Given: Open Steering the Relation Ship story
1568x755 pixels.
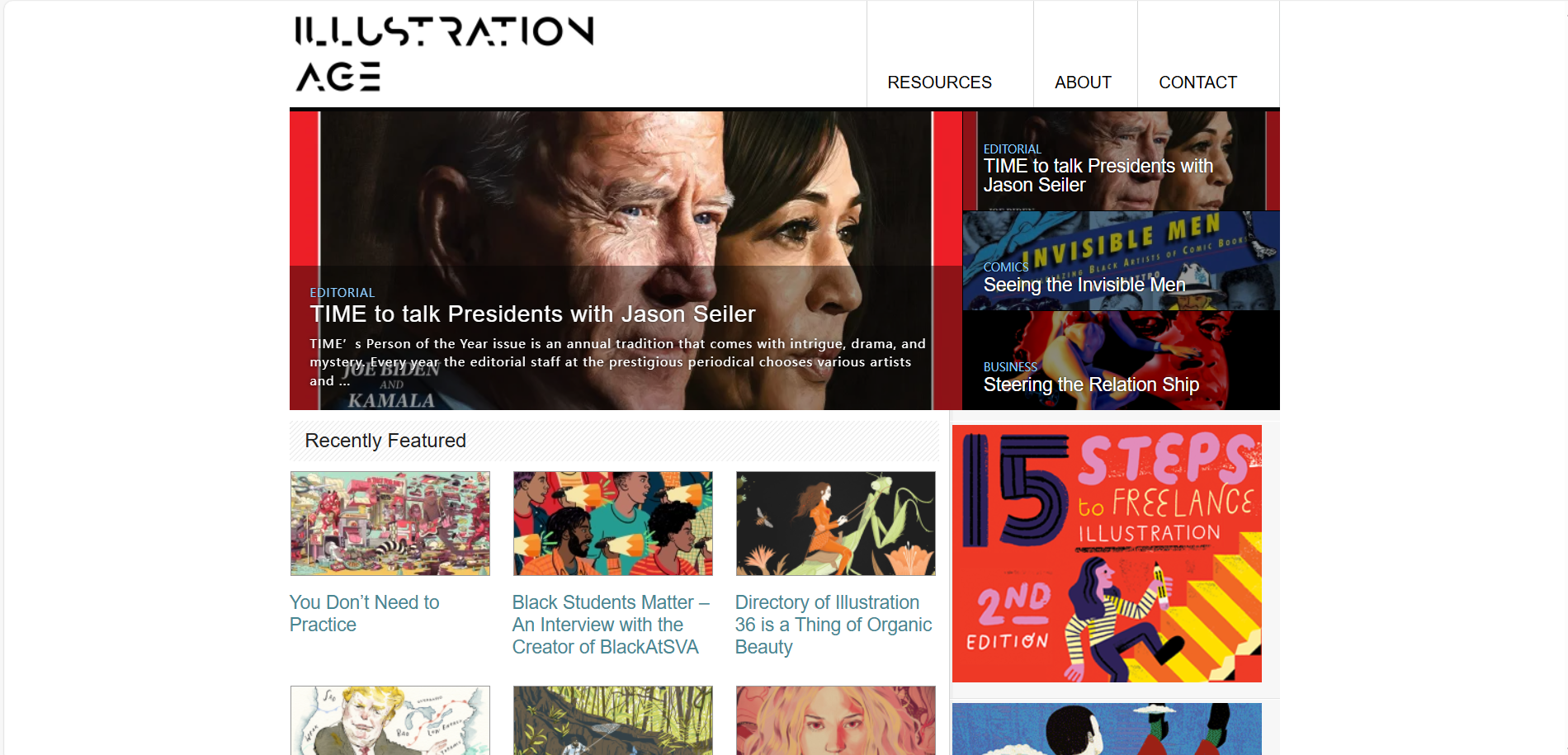Looking at the screenshot, I should 1091,385.
